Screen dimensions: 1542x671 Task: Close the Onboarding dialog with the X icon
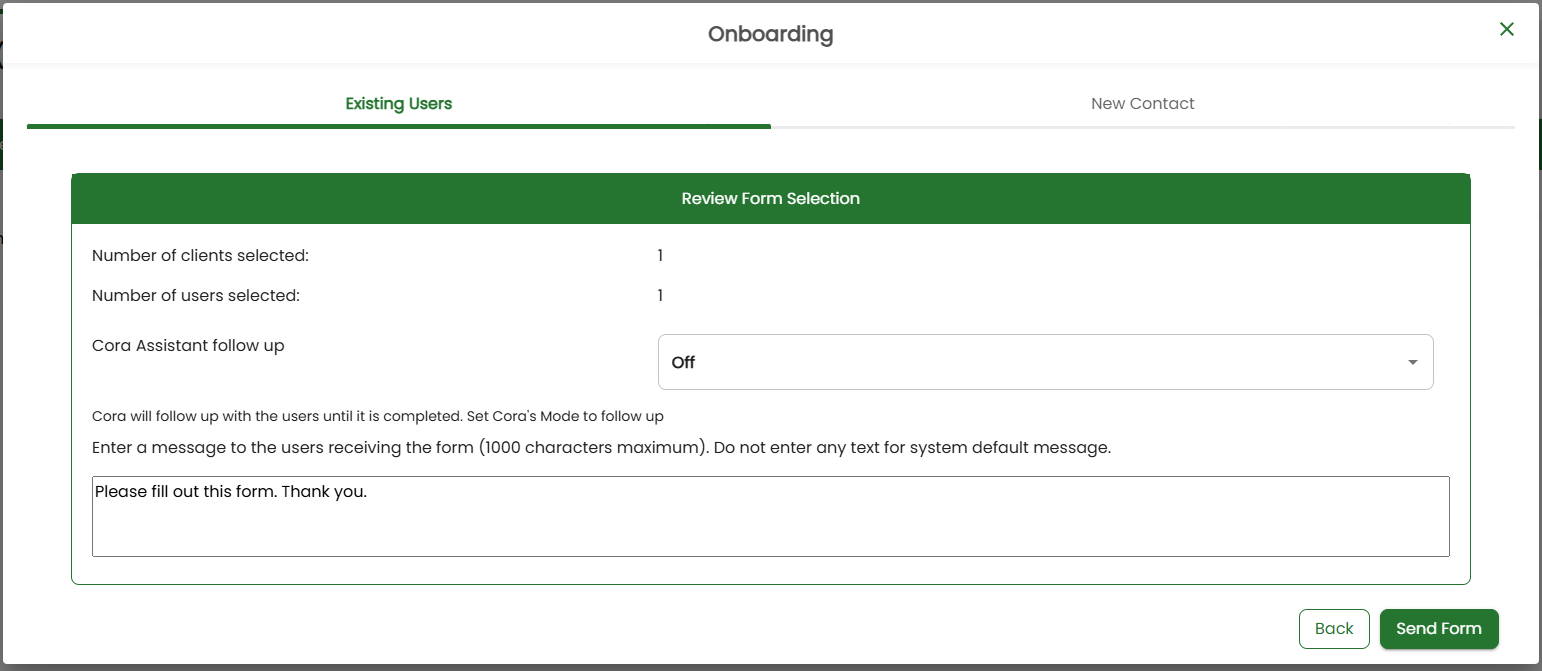click(x=1506, y=30)
